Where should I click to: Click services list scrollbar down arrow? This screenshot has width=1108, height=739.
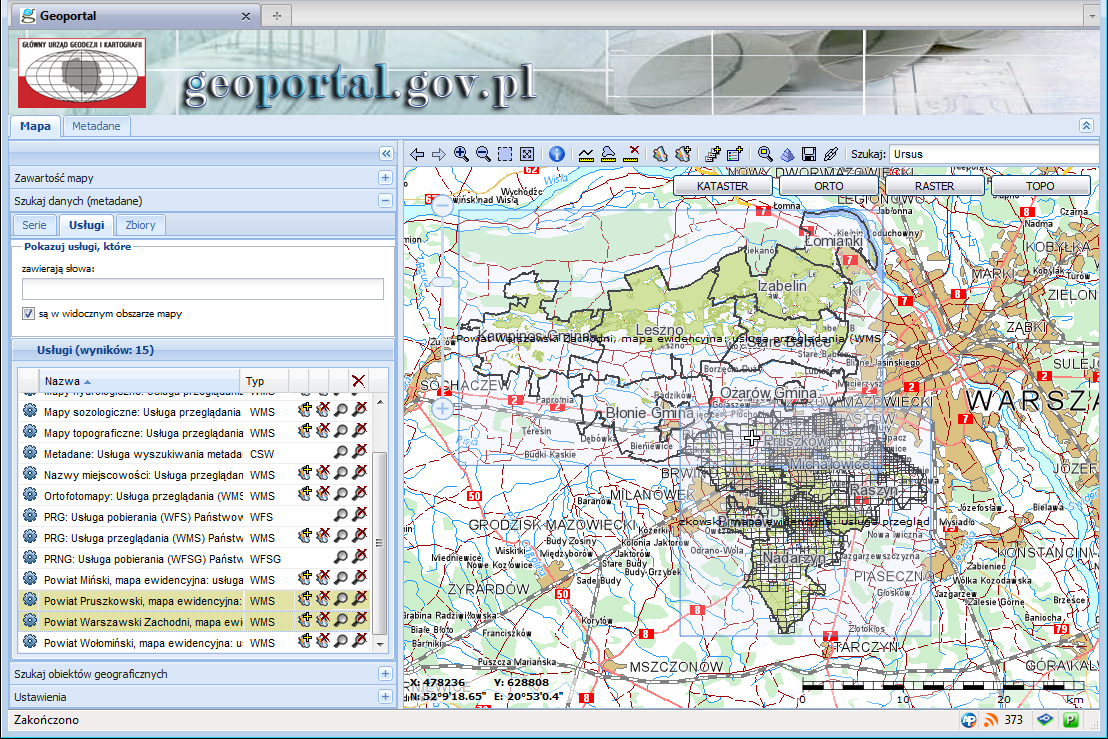[380, 644]
